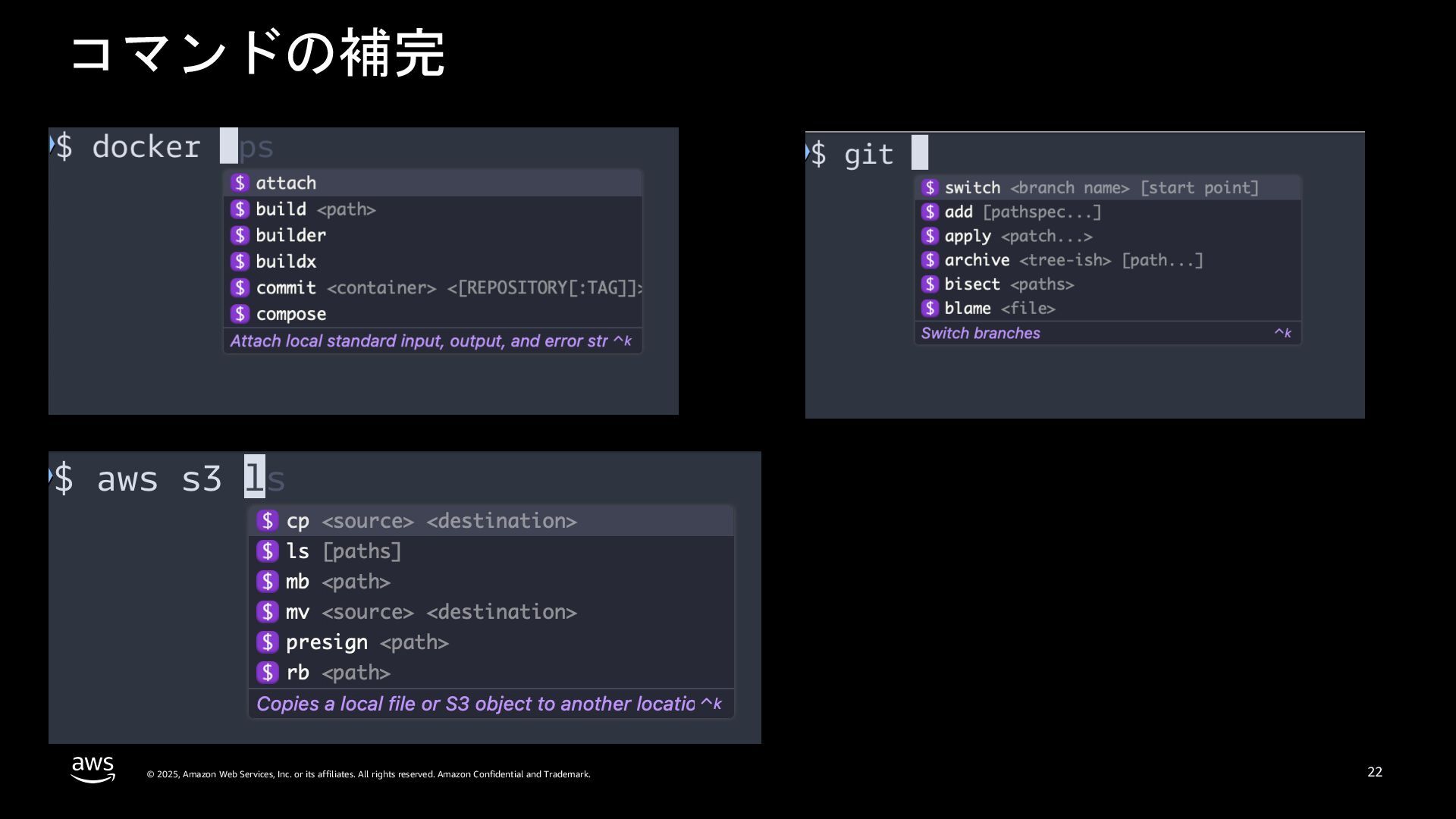
Task: Click the $ icon beside git archive
Action: (x=930, y=260)
